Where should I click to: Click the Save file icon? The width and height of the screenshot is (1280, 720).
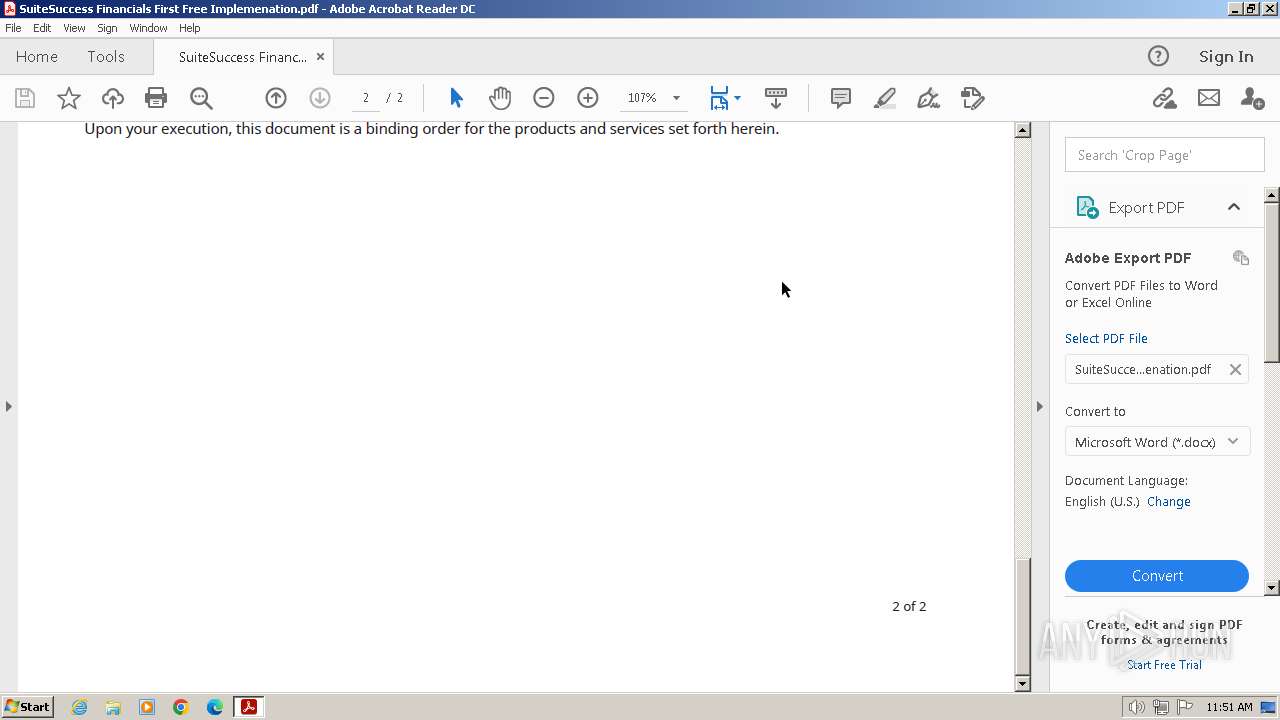[25, 98]
